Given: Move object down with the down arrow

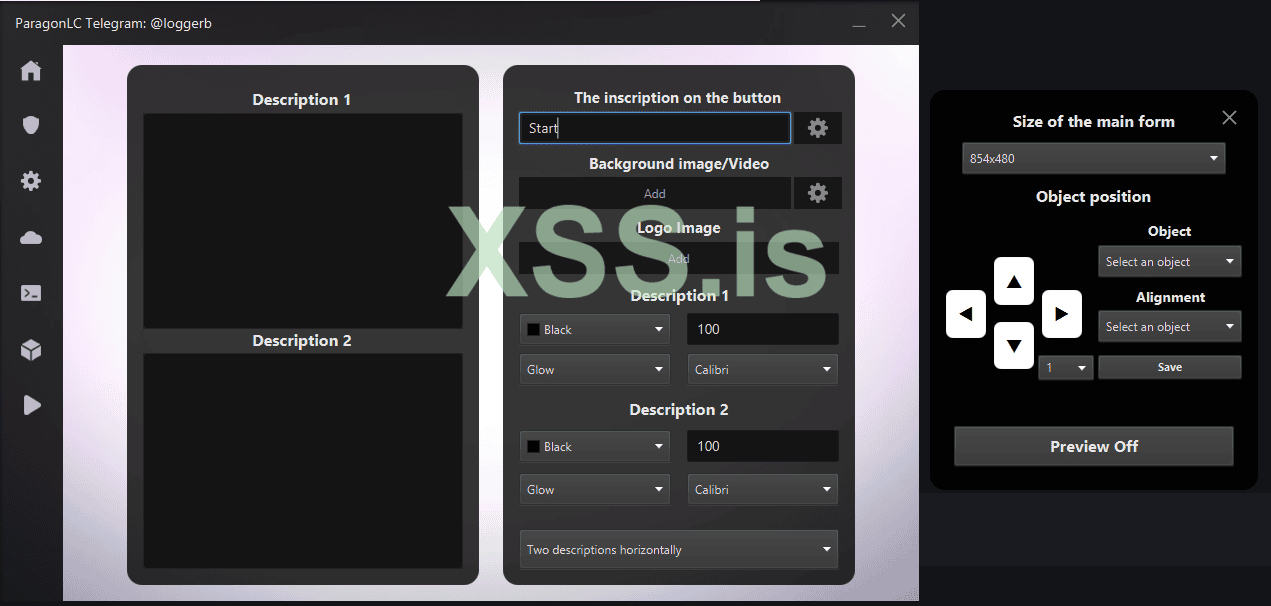Looking at the screenshot, I should click(1014, 346).
